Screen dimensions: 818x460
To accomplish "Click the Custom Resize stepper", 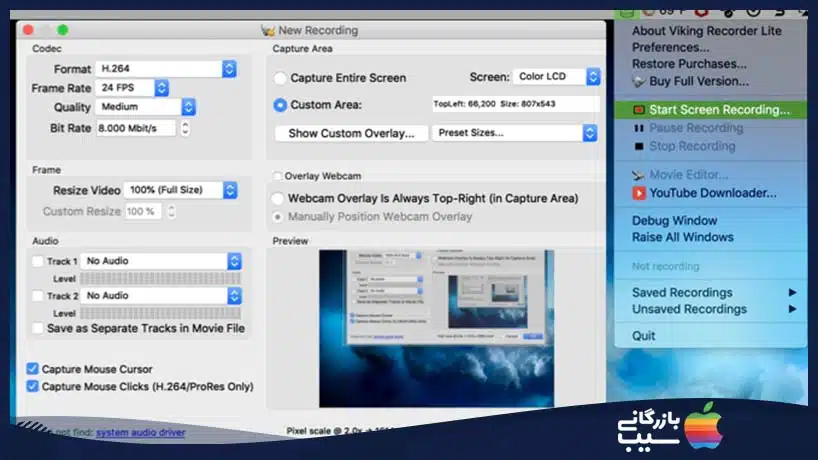I will (x=171, y=211).
